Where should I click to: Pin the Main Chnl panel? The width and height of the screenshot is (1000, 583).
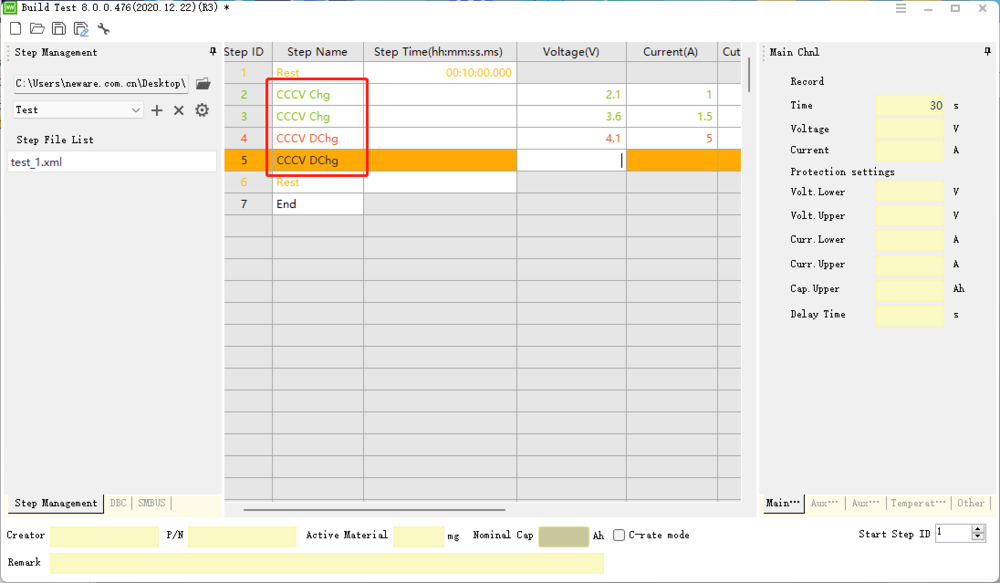988,52
